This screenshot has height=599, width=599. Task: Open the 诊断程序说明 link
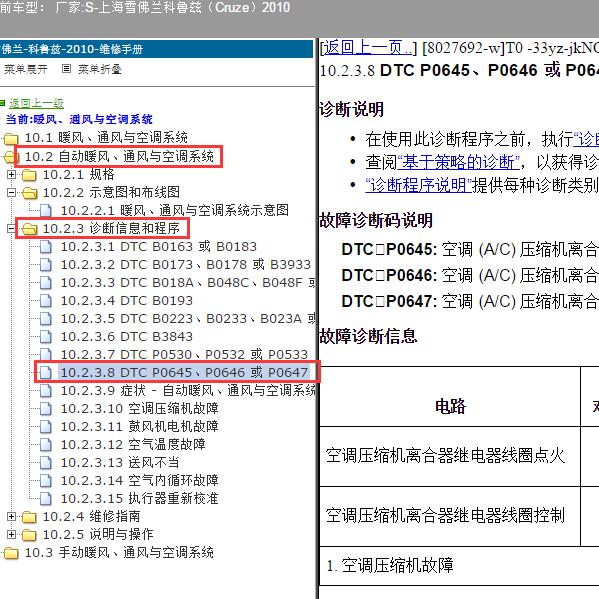pyautogui.click(x=419, y=185)
